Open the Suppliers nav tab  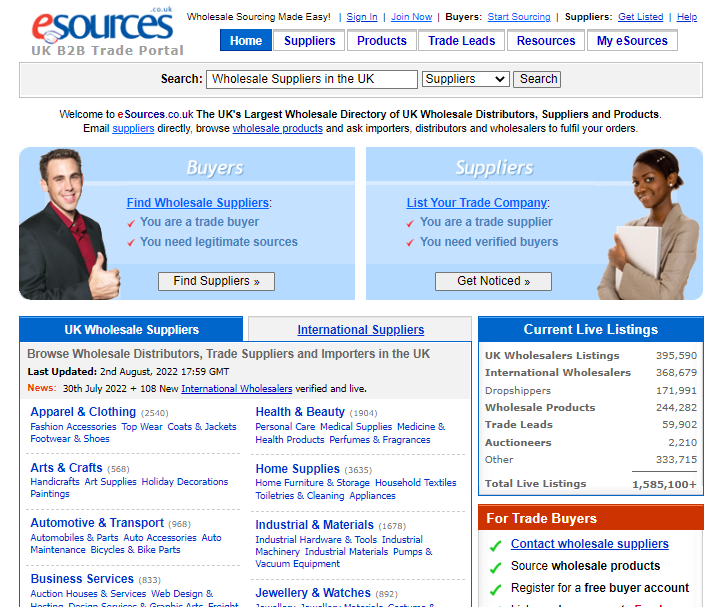point(309,41)
